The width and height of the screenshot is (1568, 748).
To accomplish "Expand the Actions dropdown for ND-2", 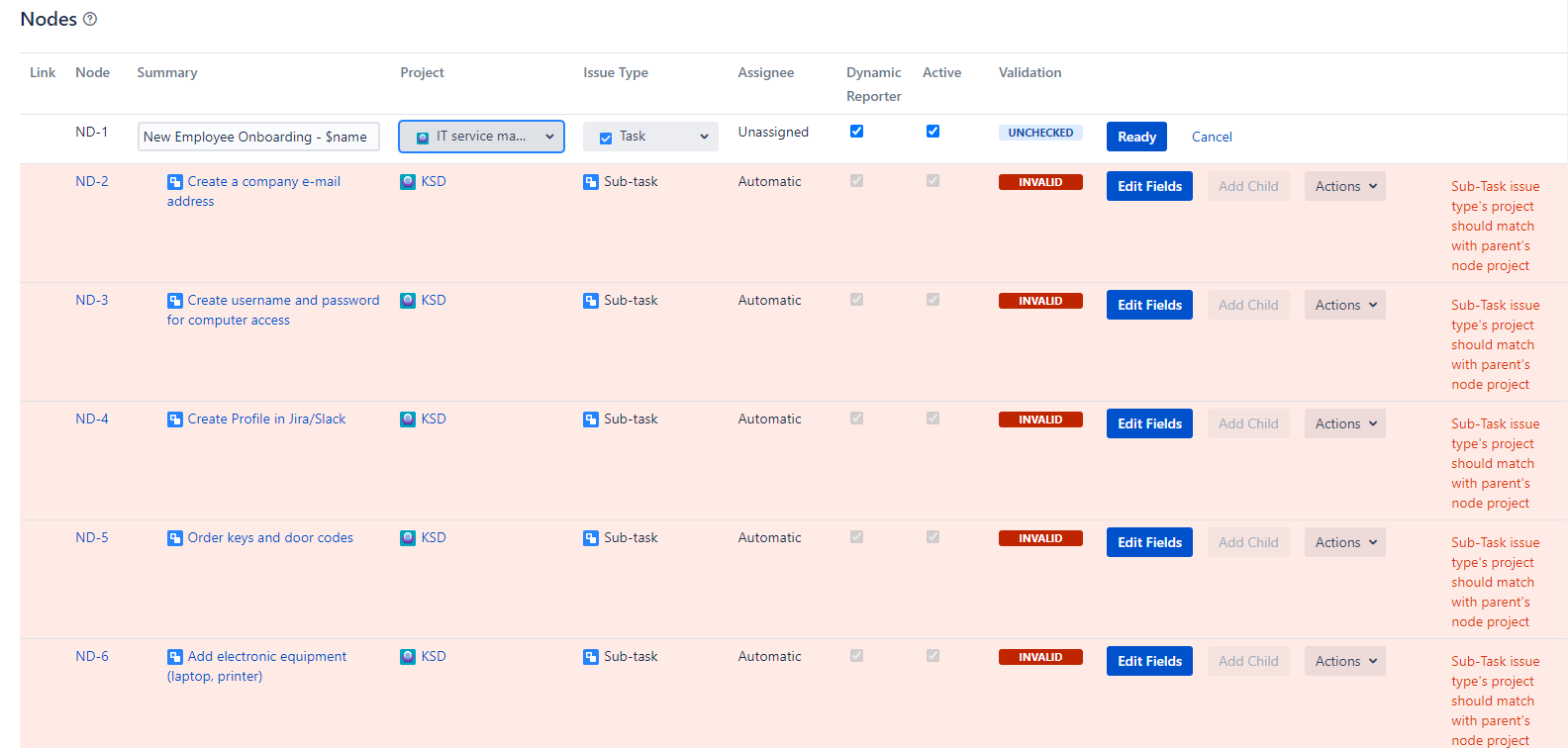I will coord(1344,186).
